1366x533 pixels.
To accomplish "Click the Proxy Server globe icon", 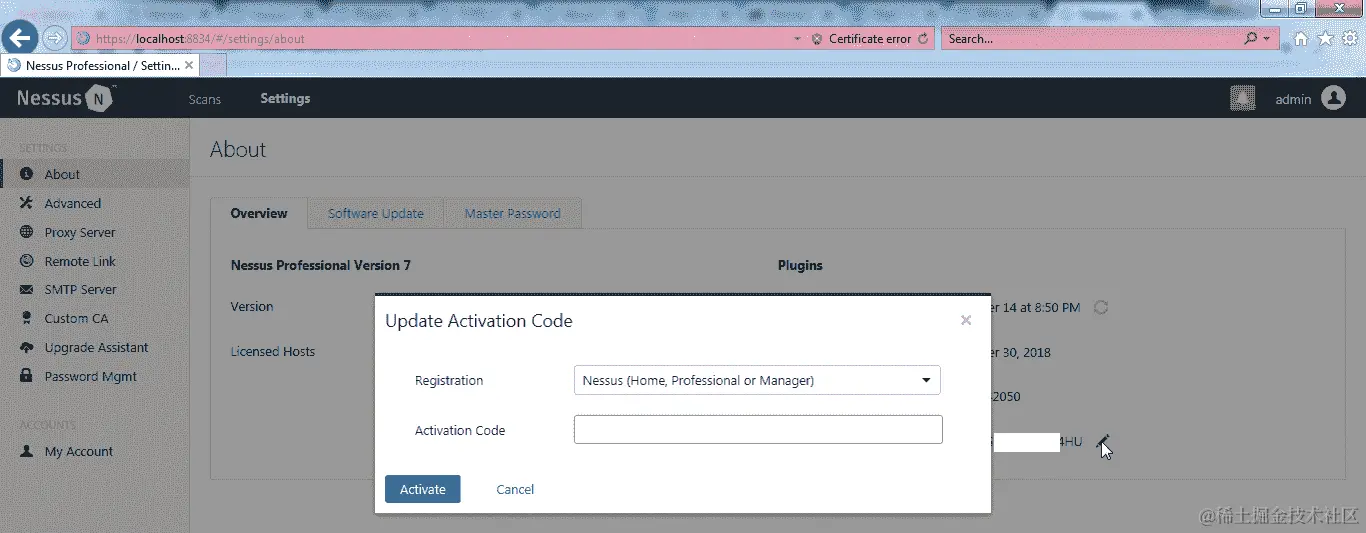I will 27,232.
